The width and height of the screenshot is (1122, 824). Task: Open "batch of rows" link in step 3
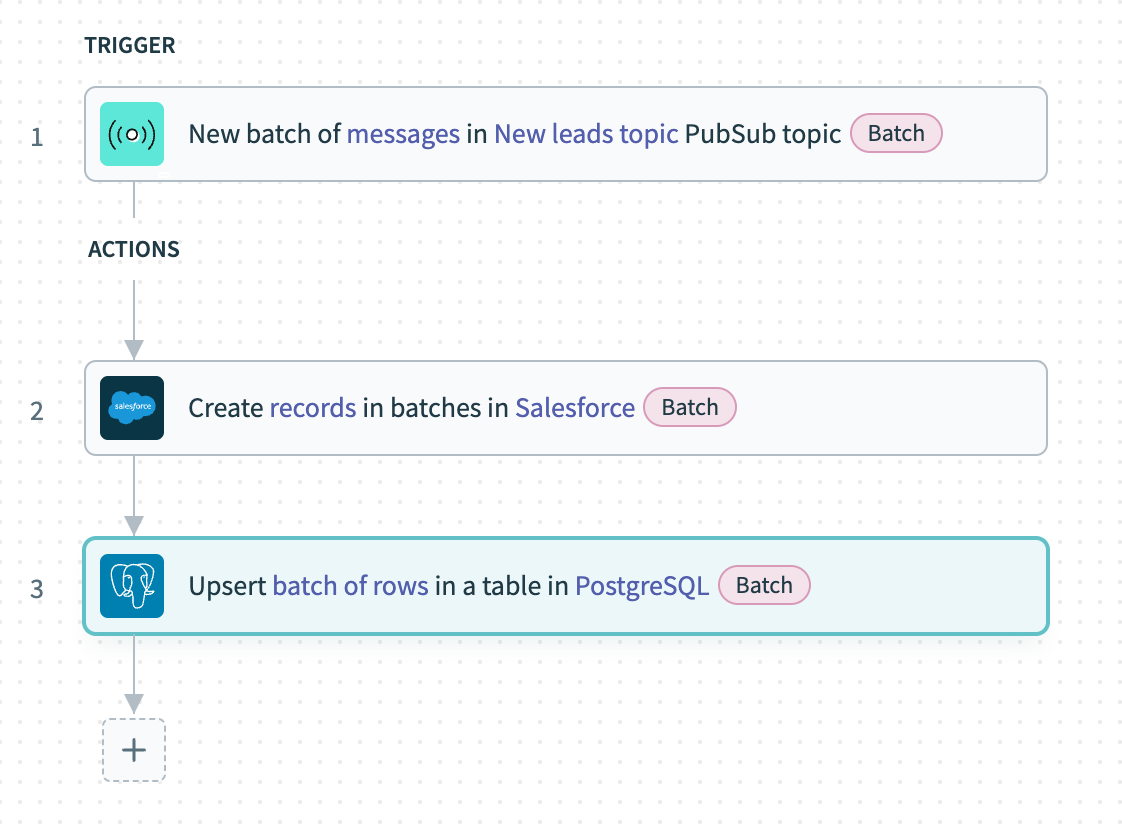point(350,586)
